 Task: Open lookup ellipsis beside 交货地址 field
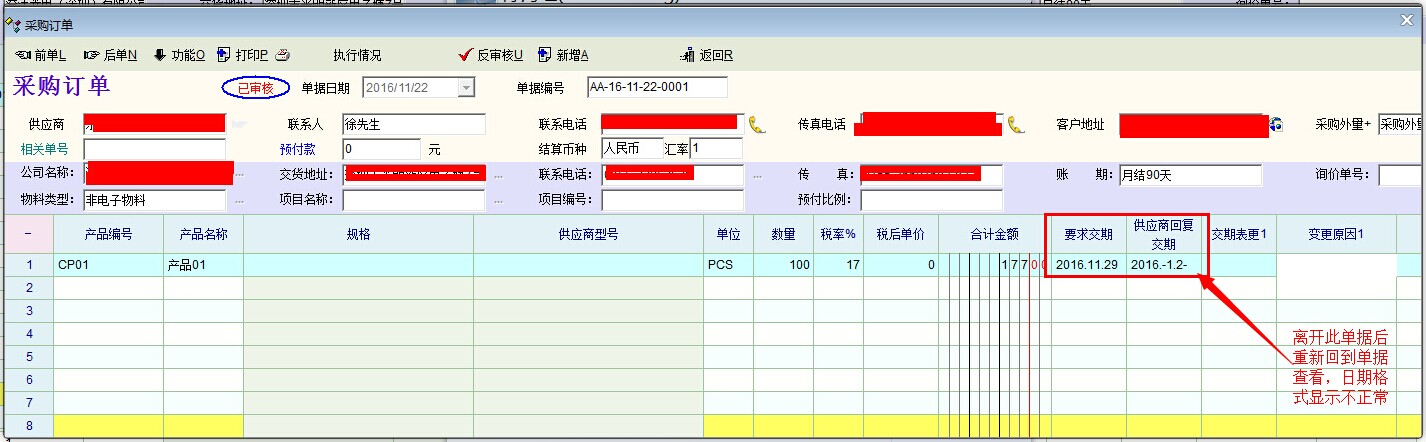(x=498, y=175)
